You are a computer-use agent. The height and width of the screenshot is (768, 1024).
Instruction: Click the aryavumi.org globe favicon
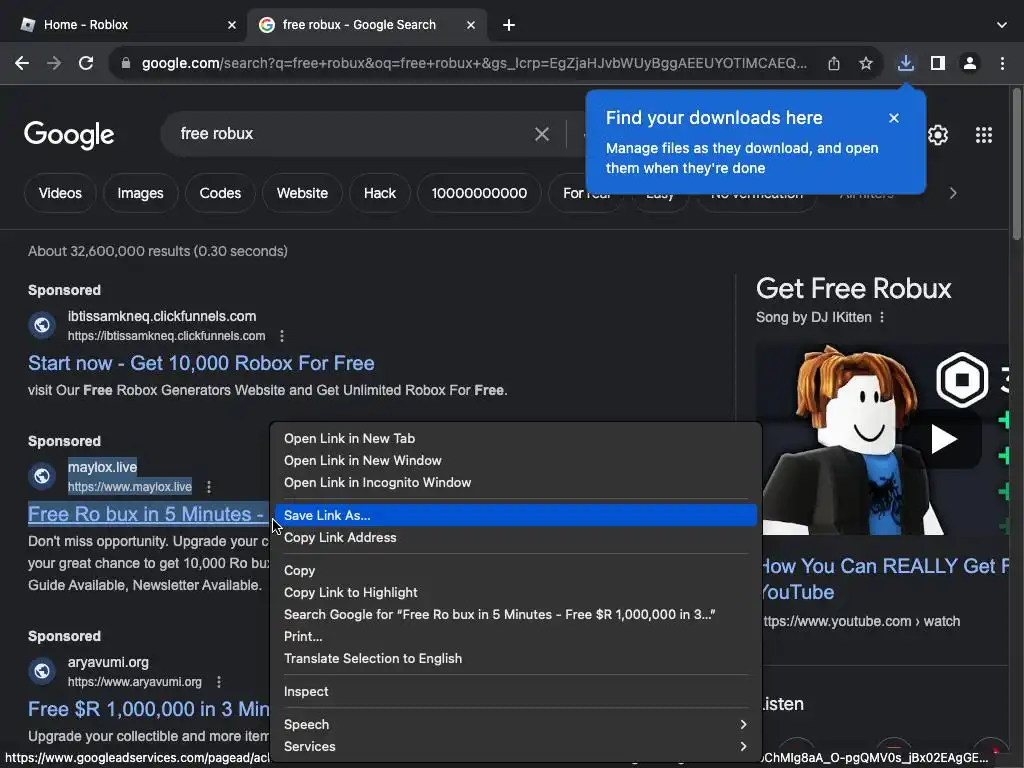tap(42, 671)
